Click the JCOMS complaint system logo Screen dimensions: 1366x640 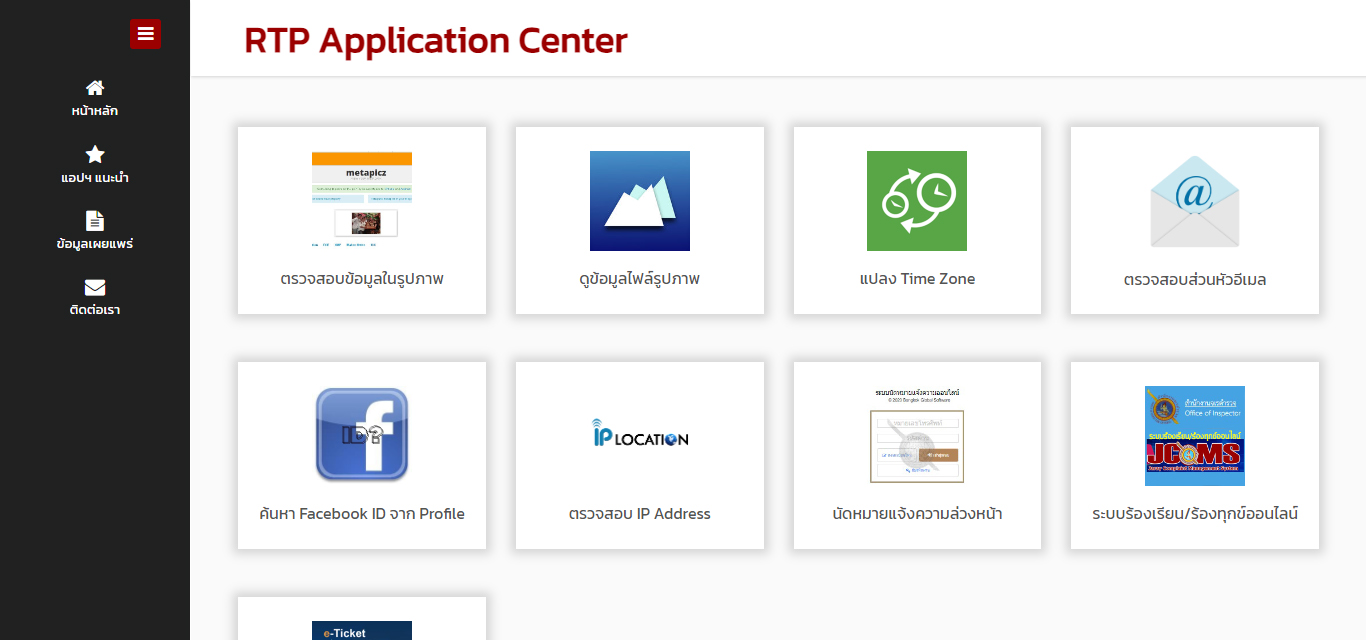point(1194,435)
